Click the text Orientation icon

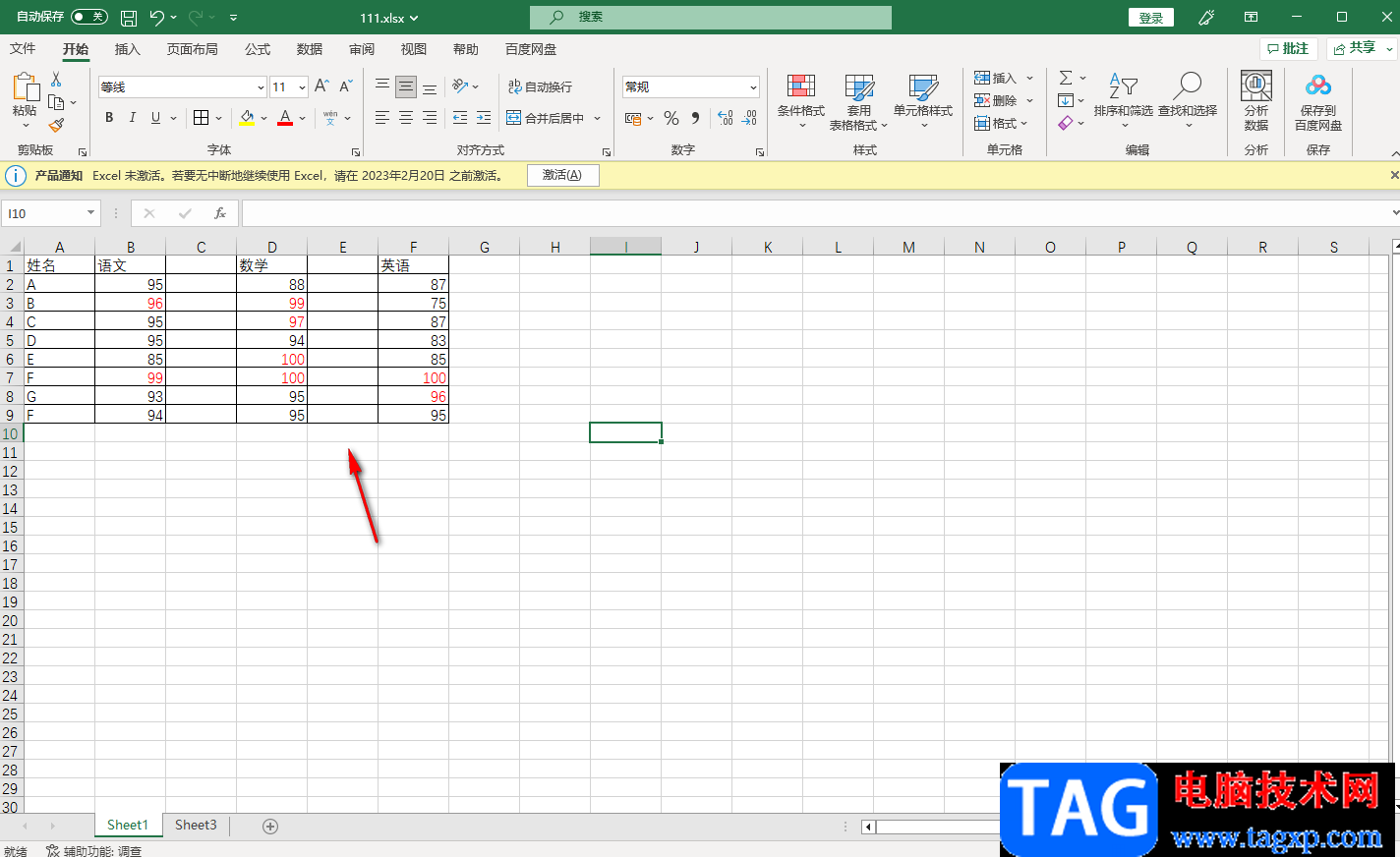[x=460, y=86]
